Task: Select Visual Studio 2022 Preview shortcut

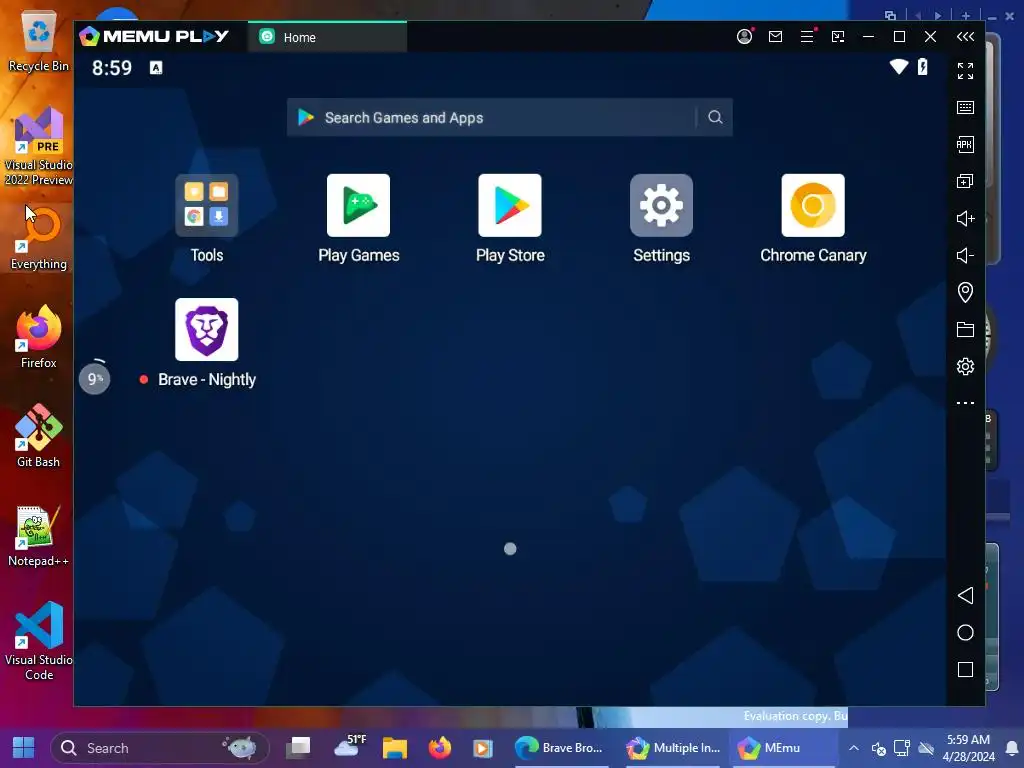Action: click(x=39, y=146)
